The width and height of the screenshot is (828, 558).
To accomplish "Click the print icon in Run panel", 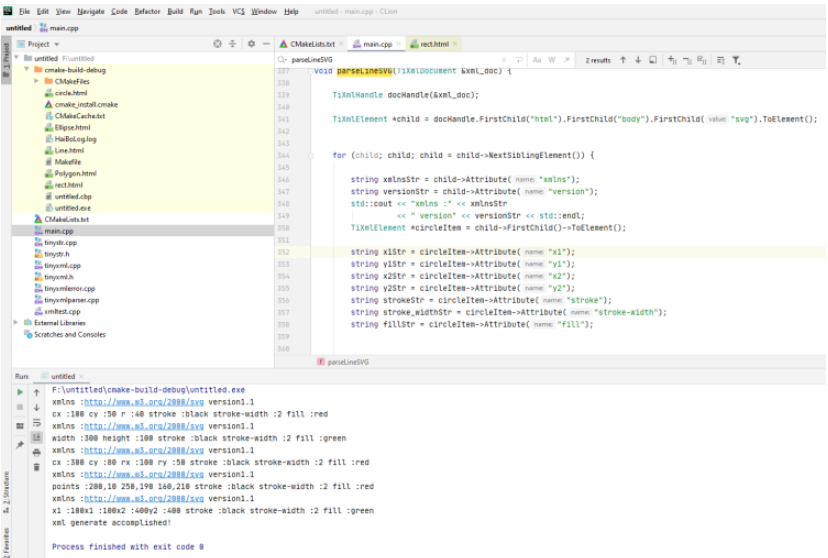I will click(x=38, y=452).
